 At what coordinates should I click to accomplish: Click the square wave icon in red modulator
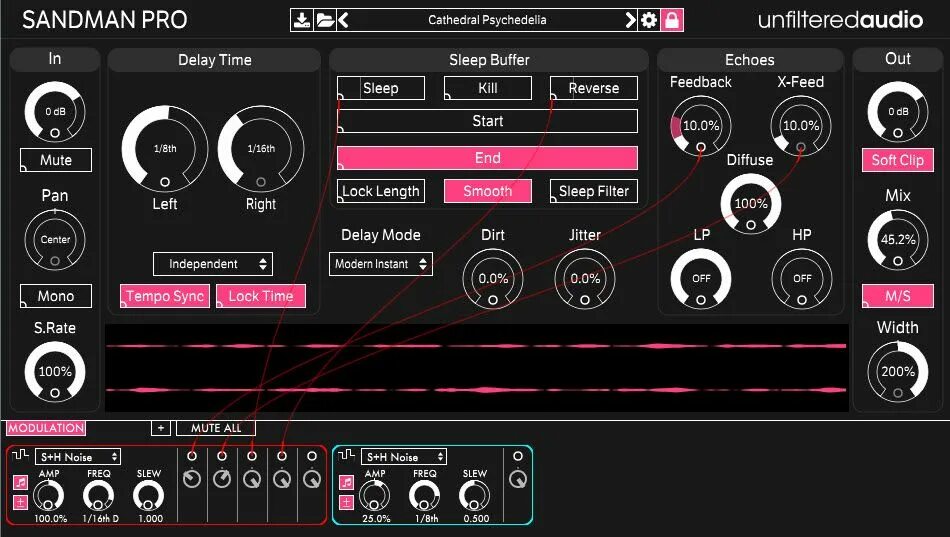[x=21, y=454]
